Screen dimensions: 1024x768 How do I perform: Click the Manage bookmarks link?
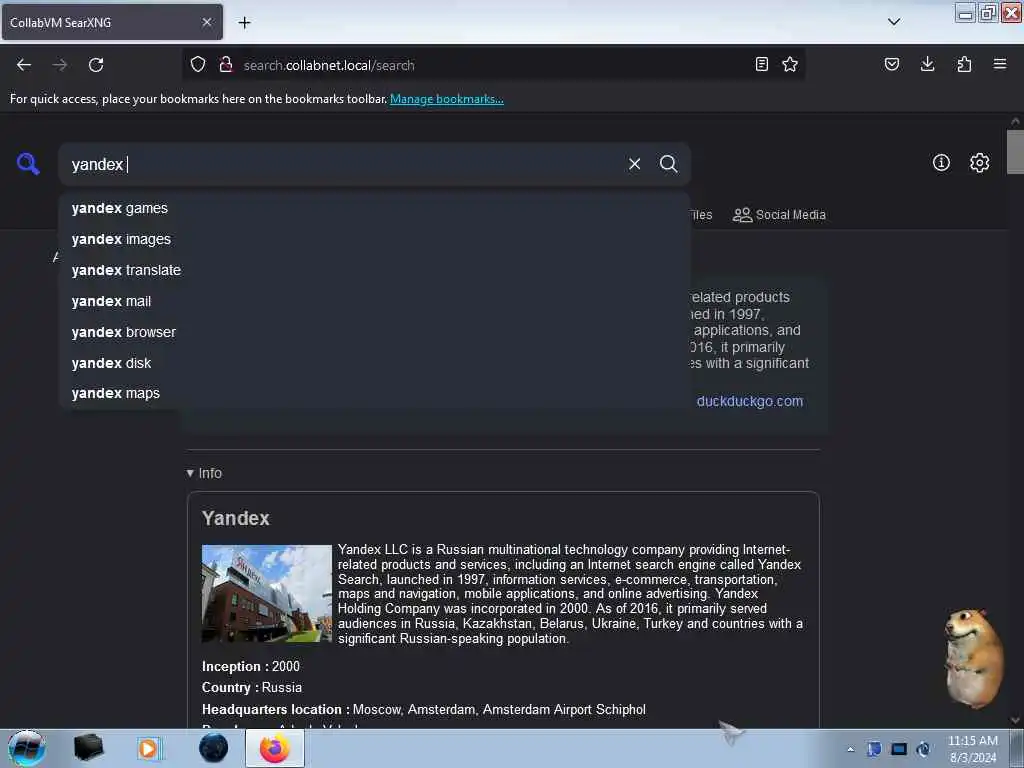tap(447, 99)
